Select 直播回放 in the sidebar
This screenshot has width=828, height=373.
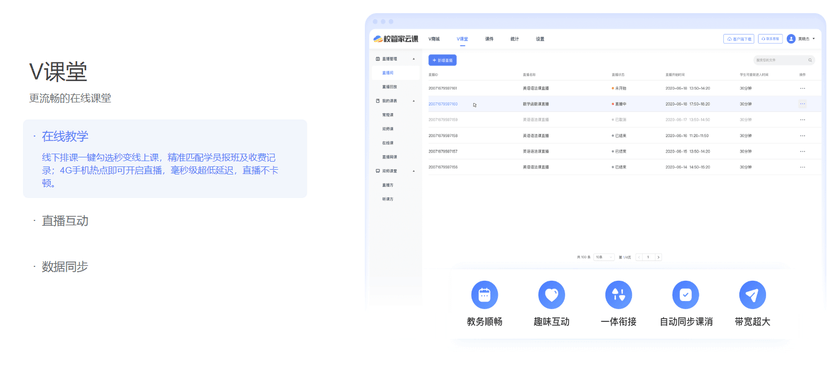(389, 87)
